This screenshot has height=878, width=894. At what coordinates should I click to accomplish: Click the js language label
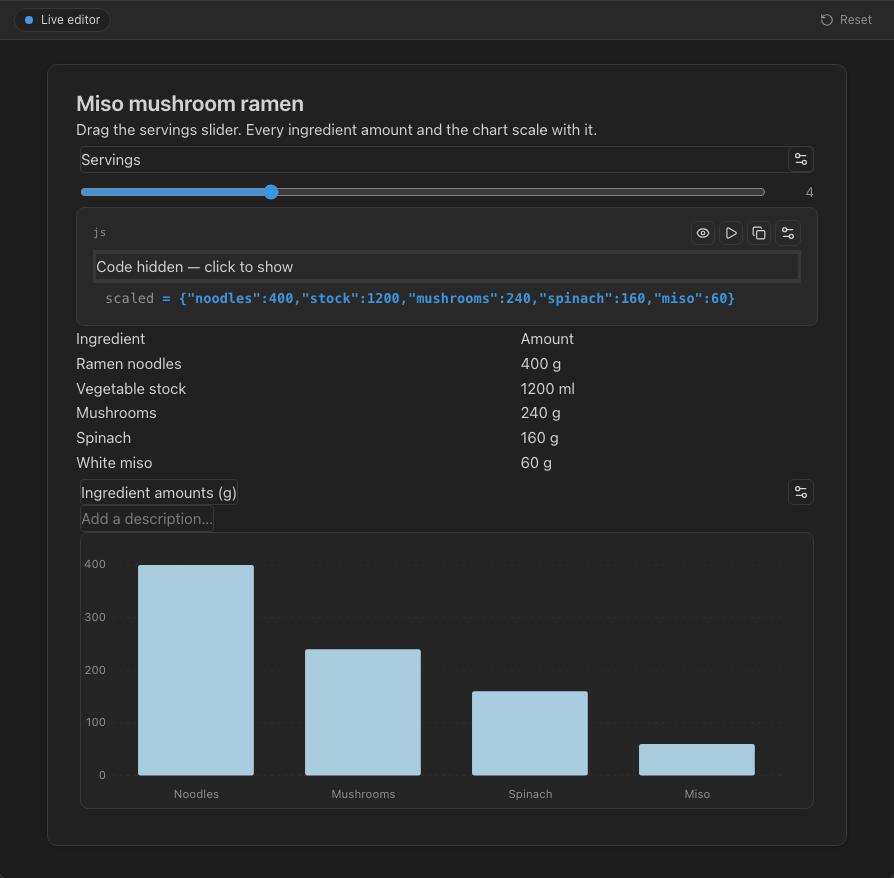[x=100, y=232]
